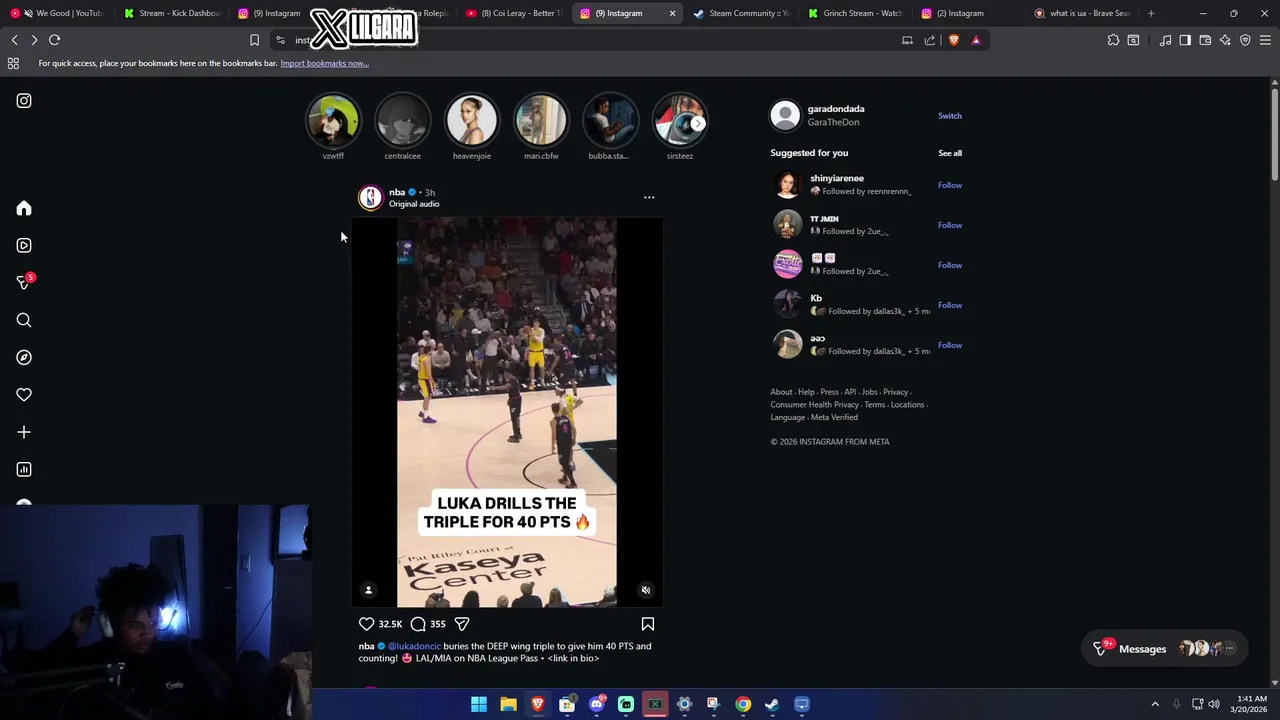Open Instagram Home in the sidebar
Image resolution: width=1280 pixels, height=720 pixels.
[24, 208]
